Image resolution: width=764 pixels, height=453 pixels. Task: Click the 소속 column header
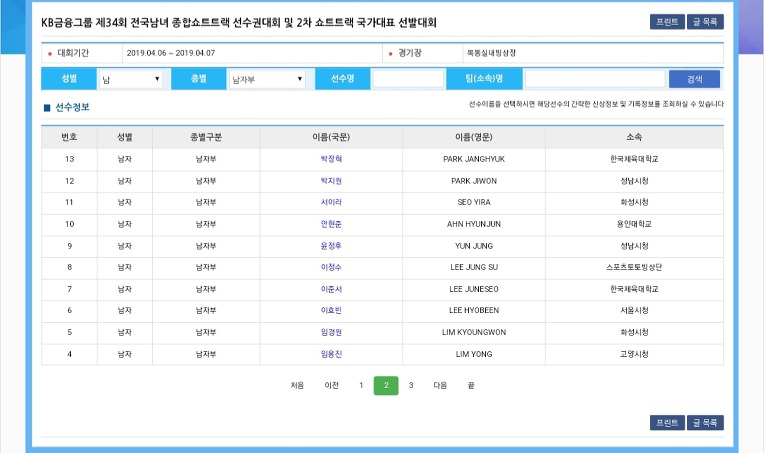coord(634,137)
